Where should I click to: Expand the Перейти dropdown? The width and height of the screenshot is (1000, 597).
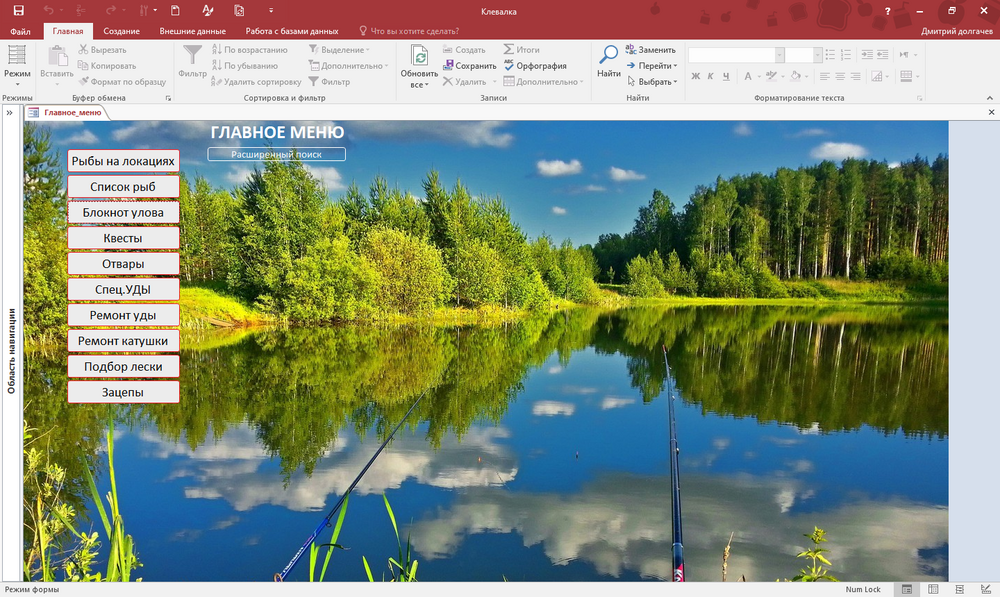[x=675, y=66]
